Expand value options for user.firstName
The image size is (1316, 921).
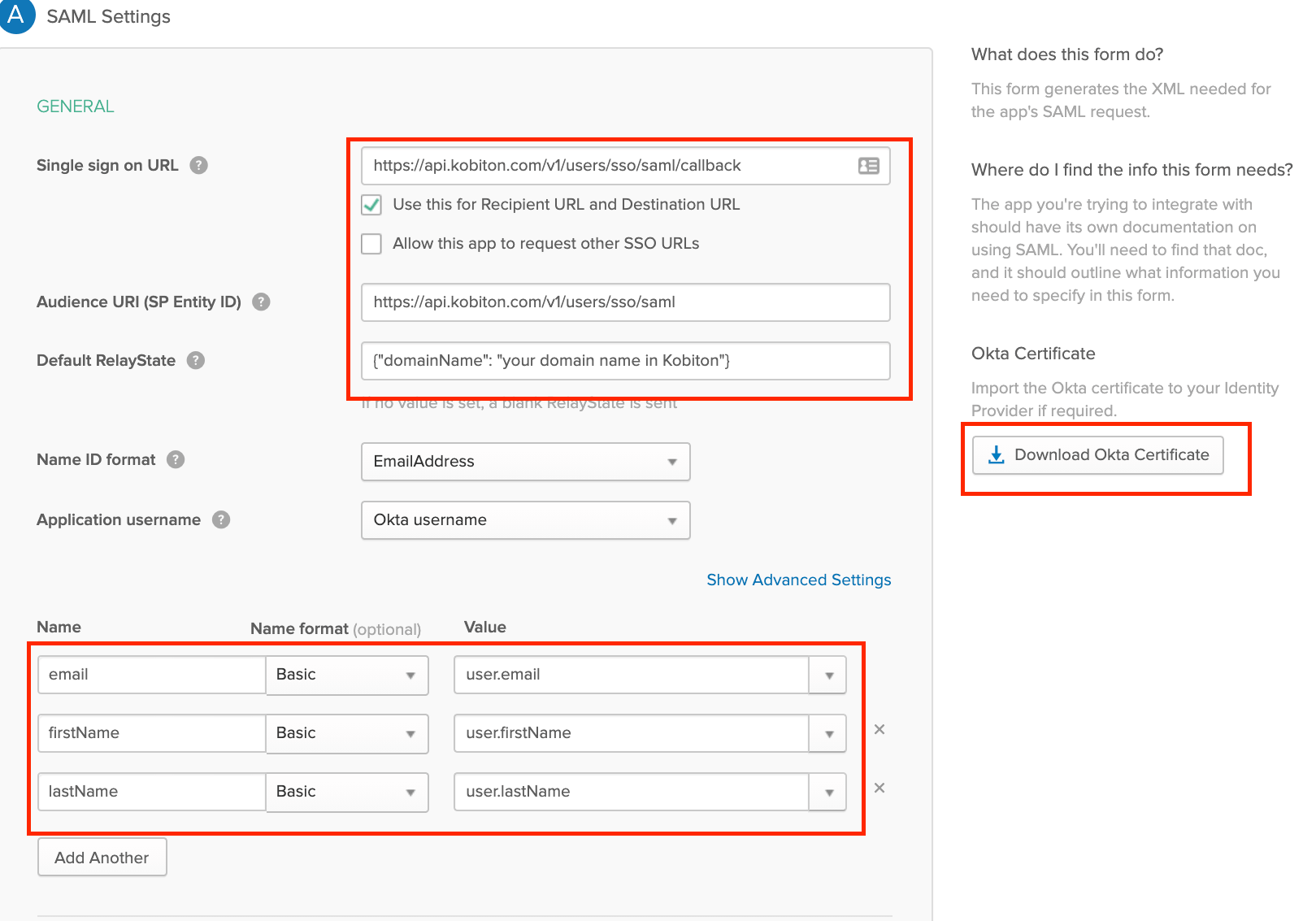828,734
